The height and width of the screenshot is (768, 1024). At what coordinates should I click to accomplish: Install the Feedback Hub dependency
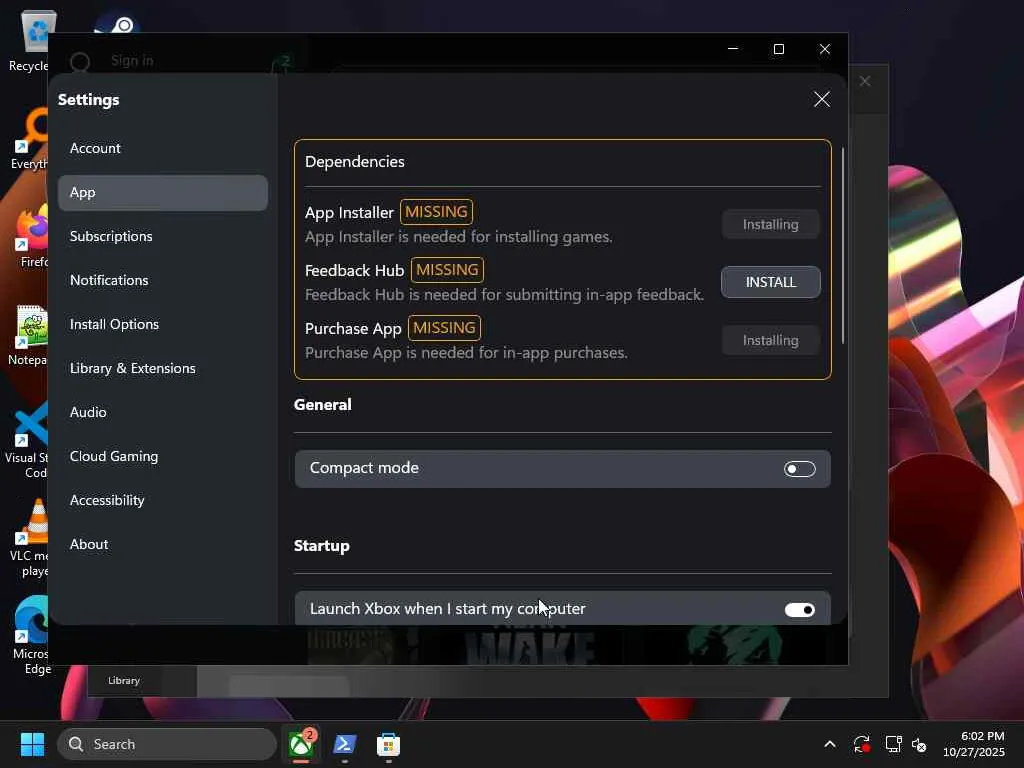(771, 282)
